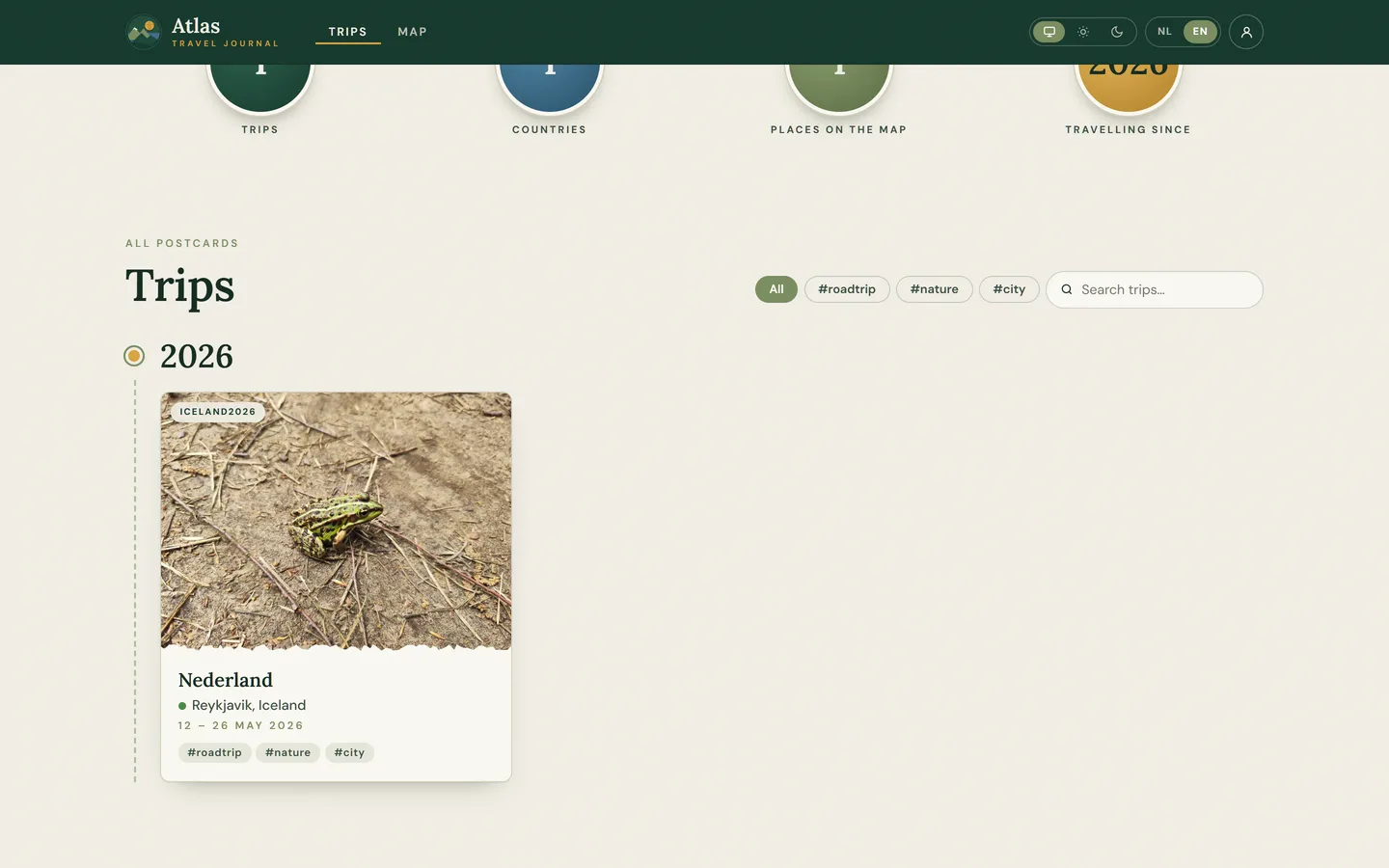Filter trips by #roadtrip chip
Image resolution: width=1389 pixels, height=868 pixels.
[847, 289]
